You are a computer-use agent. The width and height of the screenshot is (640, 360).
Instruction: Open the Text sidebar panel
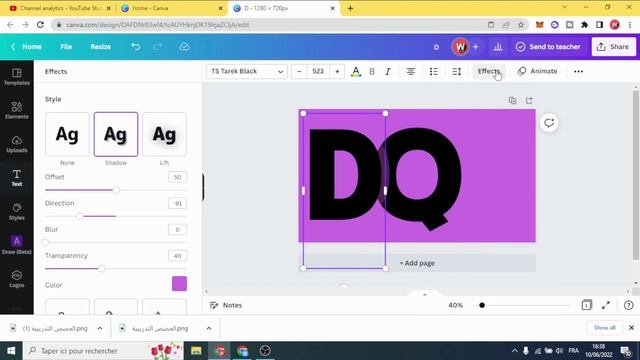point(17,178)
